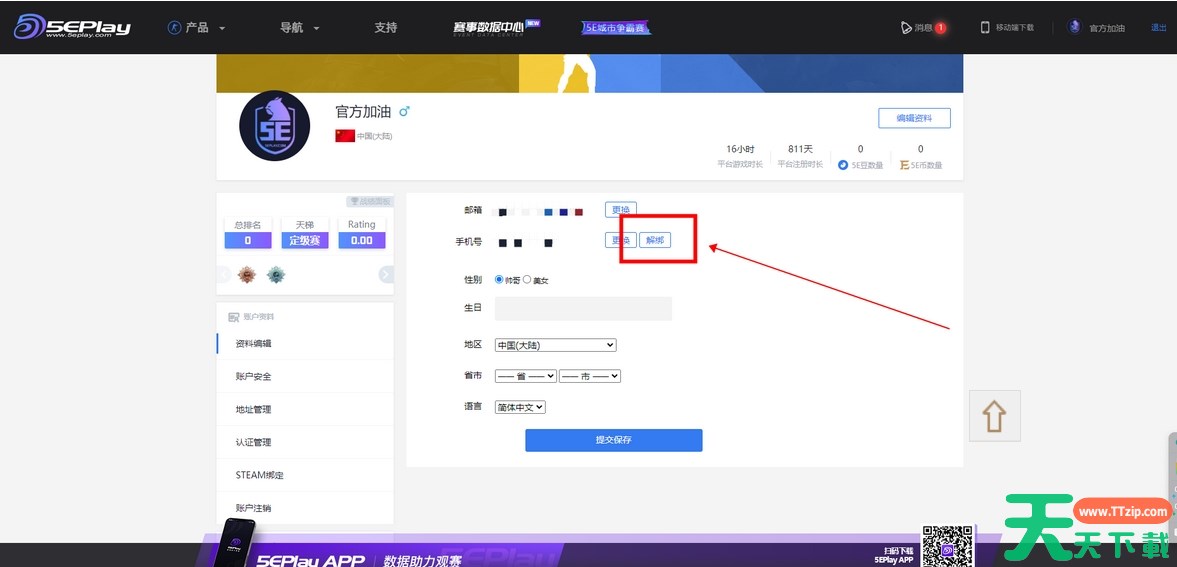
Task: Click the 总排名 value 0
Action: (248, 240)
